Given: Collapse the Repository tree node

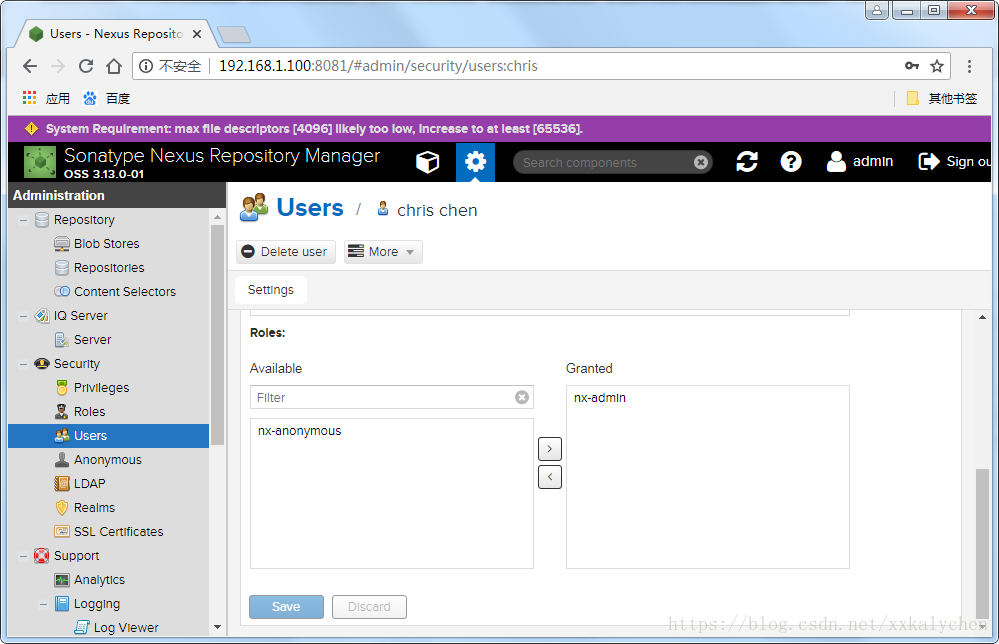Looking at the screenshot, I should click(24, 220).
